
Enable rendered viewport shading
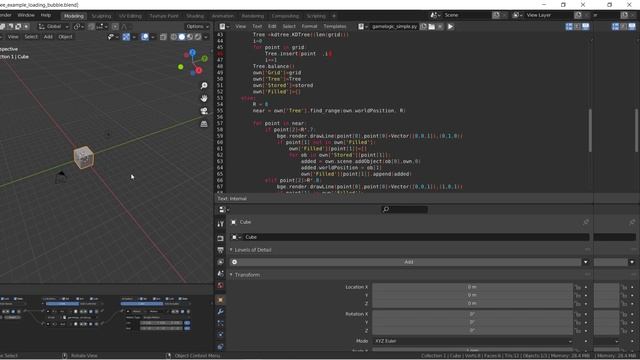point(198,37)
